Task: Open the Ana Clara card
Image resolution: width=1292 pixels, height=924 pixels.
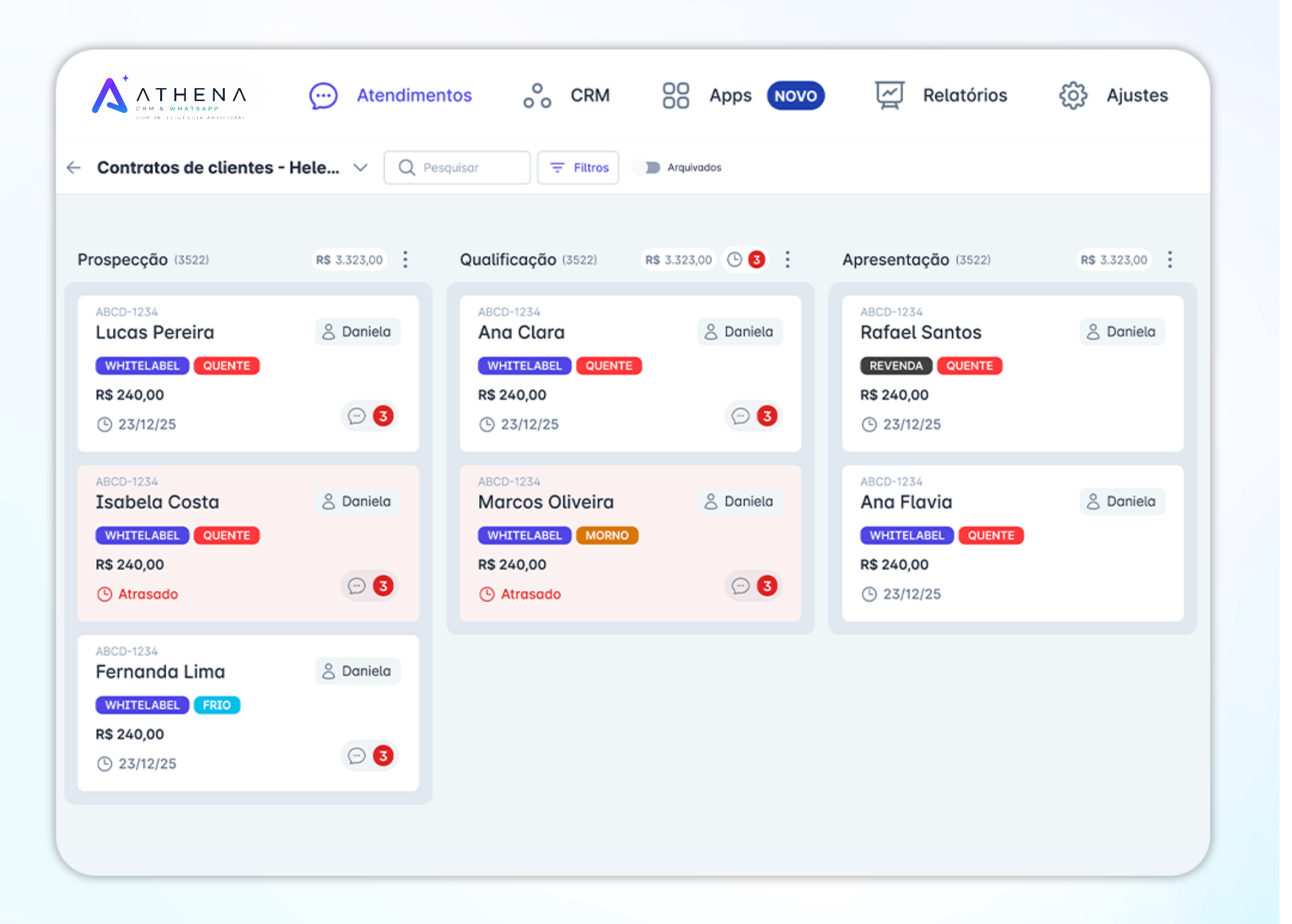Action: click(x=631, y=374)
